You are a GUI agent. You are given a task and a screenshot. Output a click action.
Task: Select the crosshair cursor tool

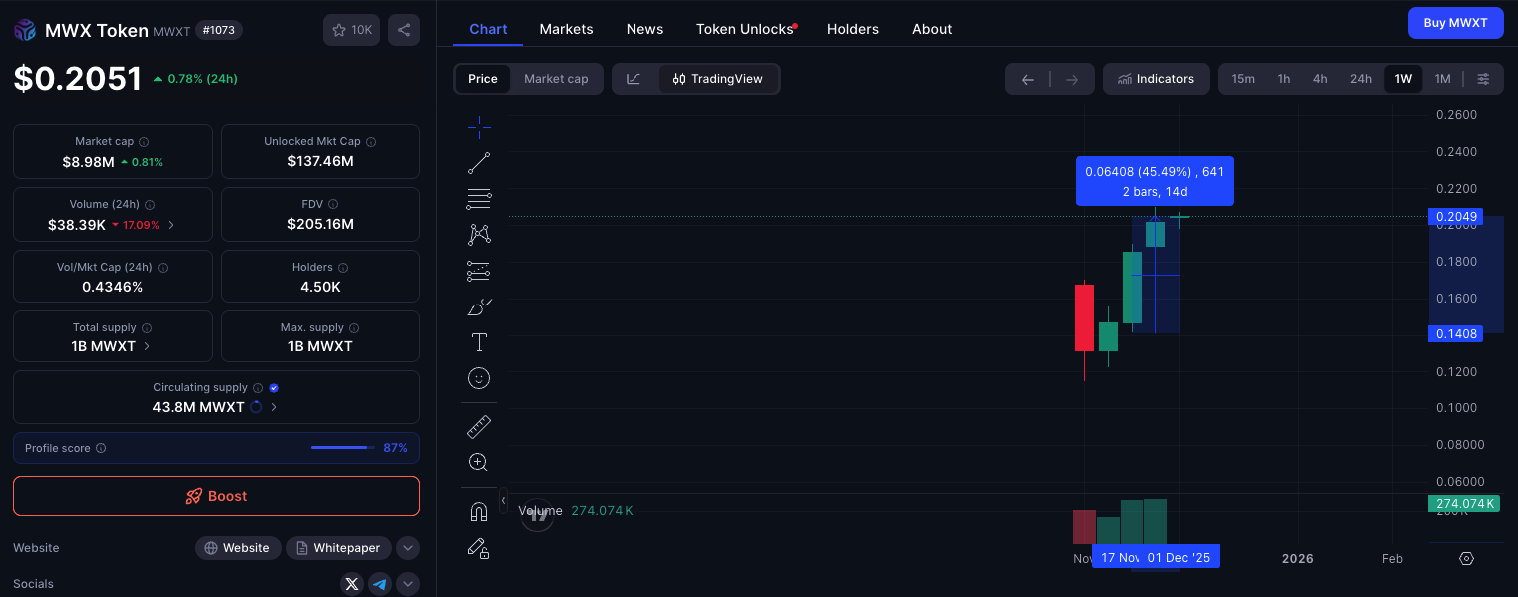479,127
